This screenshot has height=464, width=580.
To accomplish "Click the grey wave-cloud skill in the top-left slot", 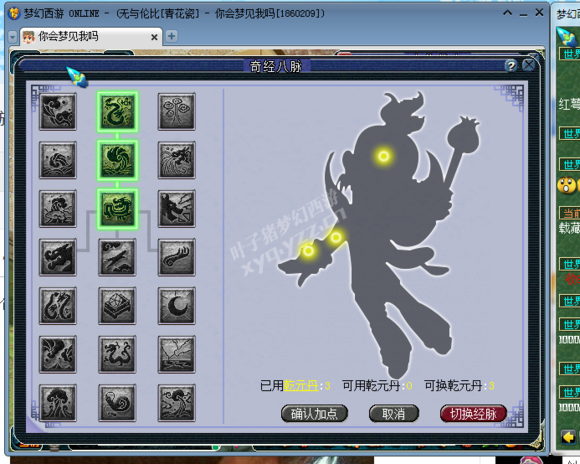I will click(x=58, y=112).
